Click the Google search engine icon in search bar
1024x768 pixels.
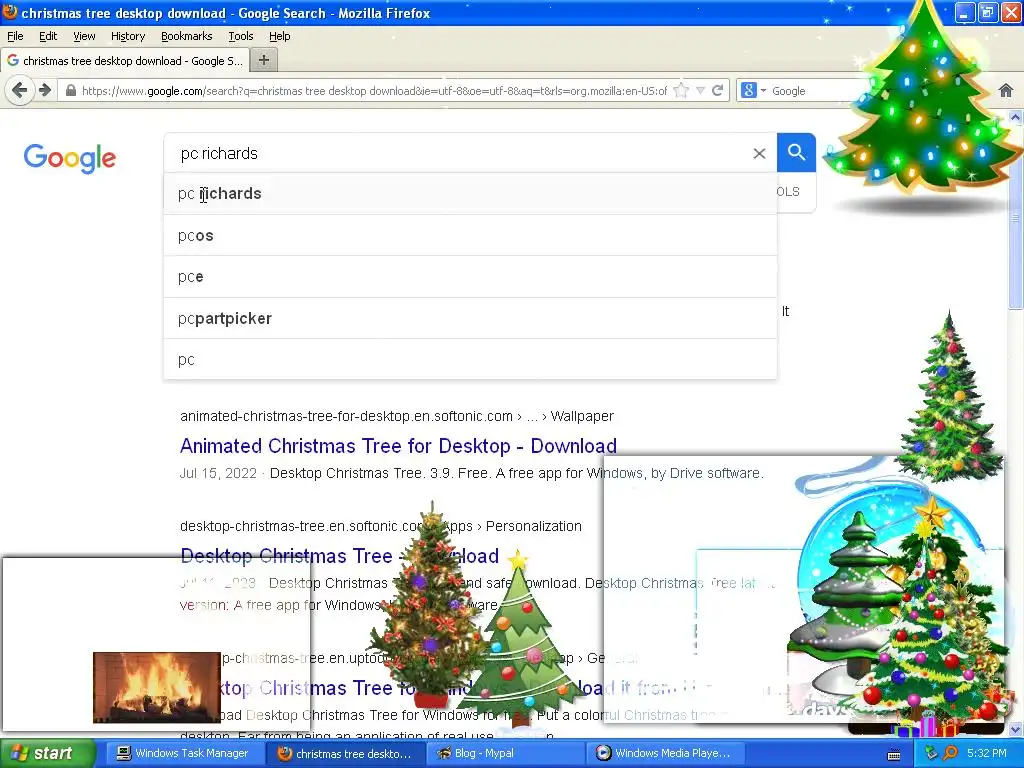(x=748, y=91)
